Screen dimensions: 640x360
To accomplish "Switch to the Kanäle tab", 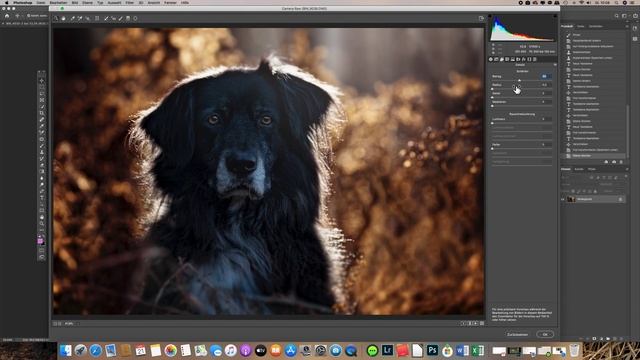I will [x=579, y=169].
